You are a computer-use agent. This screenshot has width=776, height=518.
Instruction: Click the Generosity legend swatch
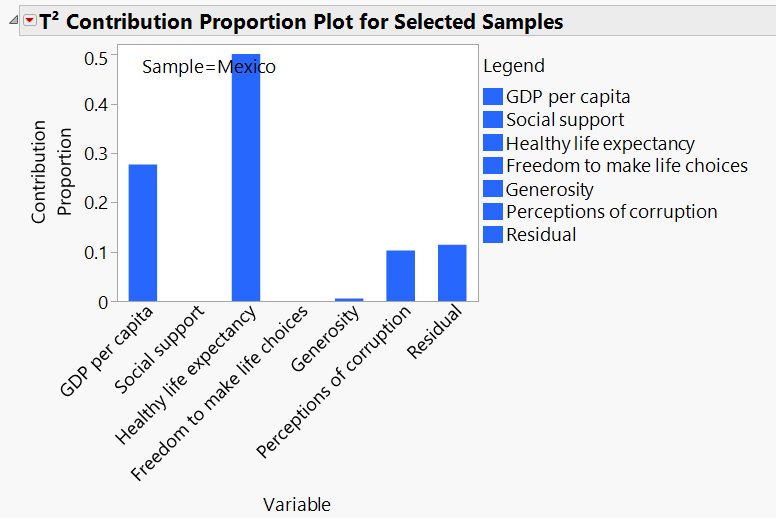492,189
